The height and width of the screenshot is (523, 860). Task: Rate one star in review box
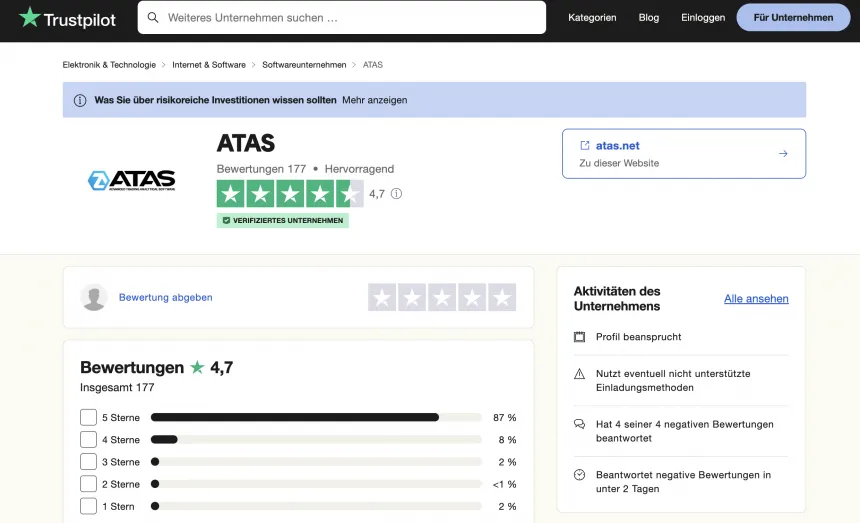click(x=382, y=297)
